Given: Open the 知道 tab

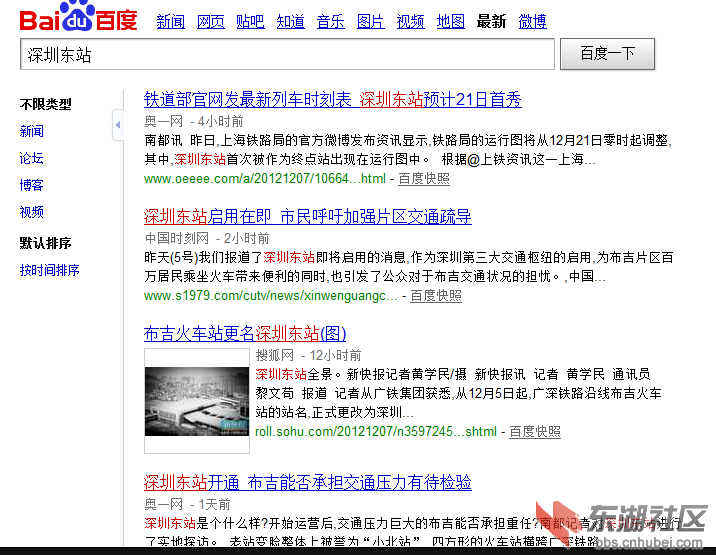Looking at the screenshot, I should click(x=290, y=21).
